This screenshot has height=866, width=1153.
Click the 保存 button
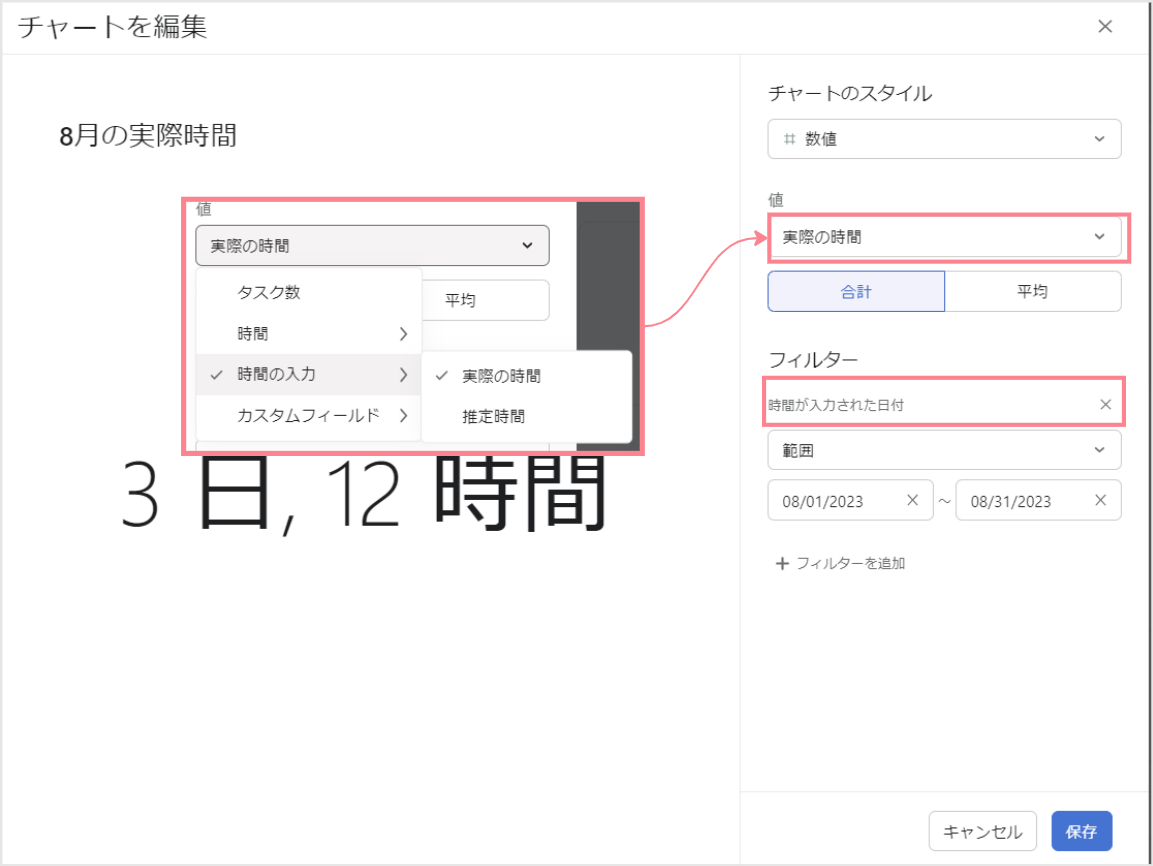pyautogui.click(x=1081, y=831)
